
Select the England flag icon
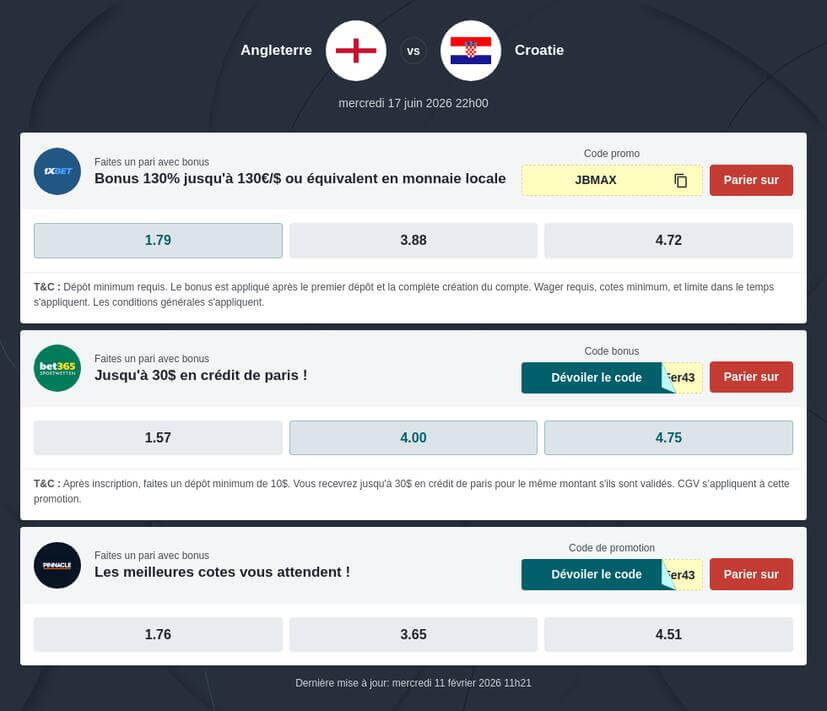355,50
